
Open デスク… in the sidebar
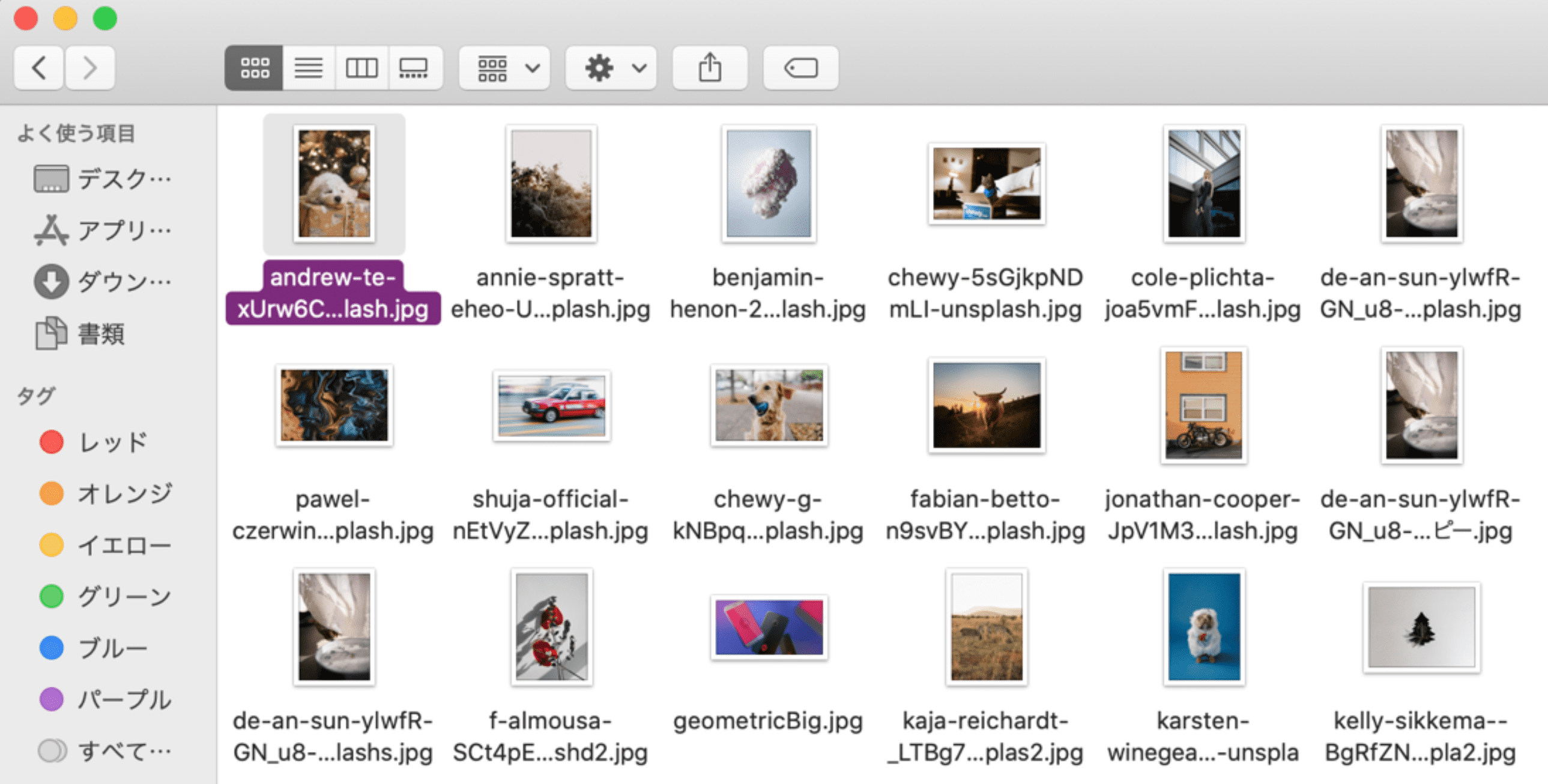[x=103, y=178]
